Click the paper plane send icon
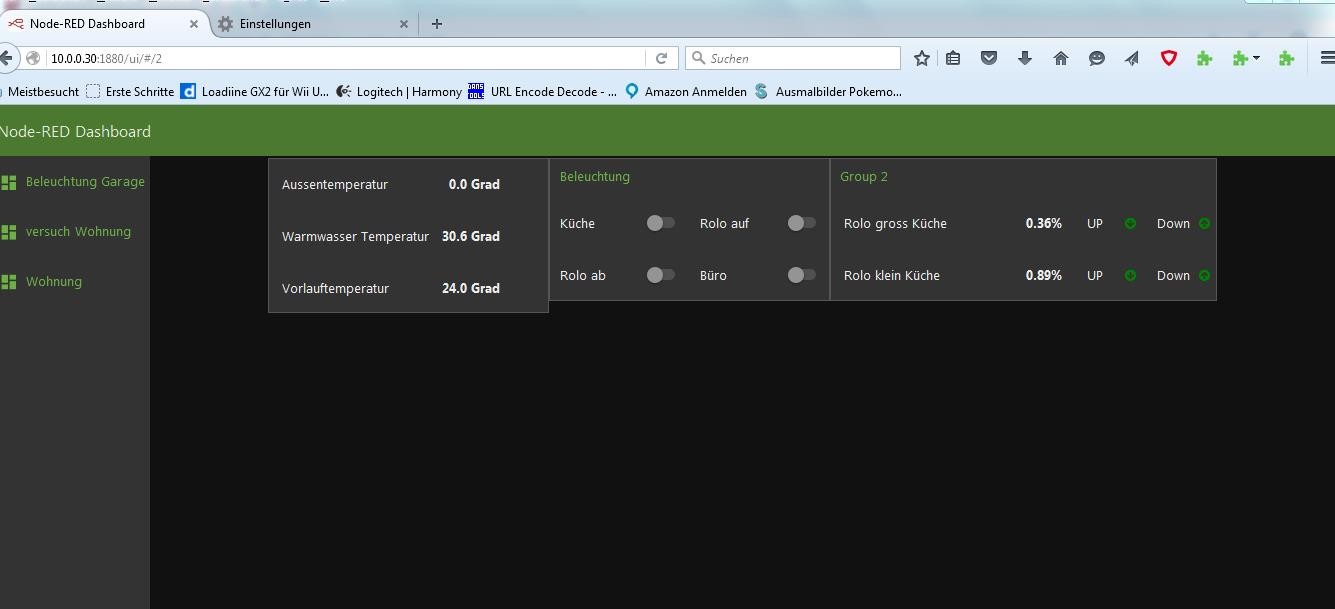 1132,58
